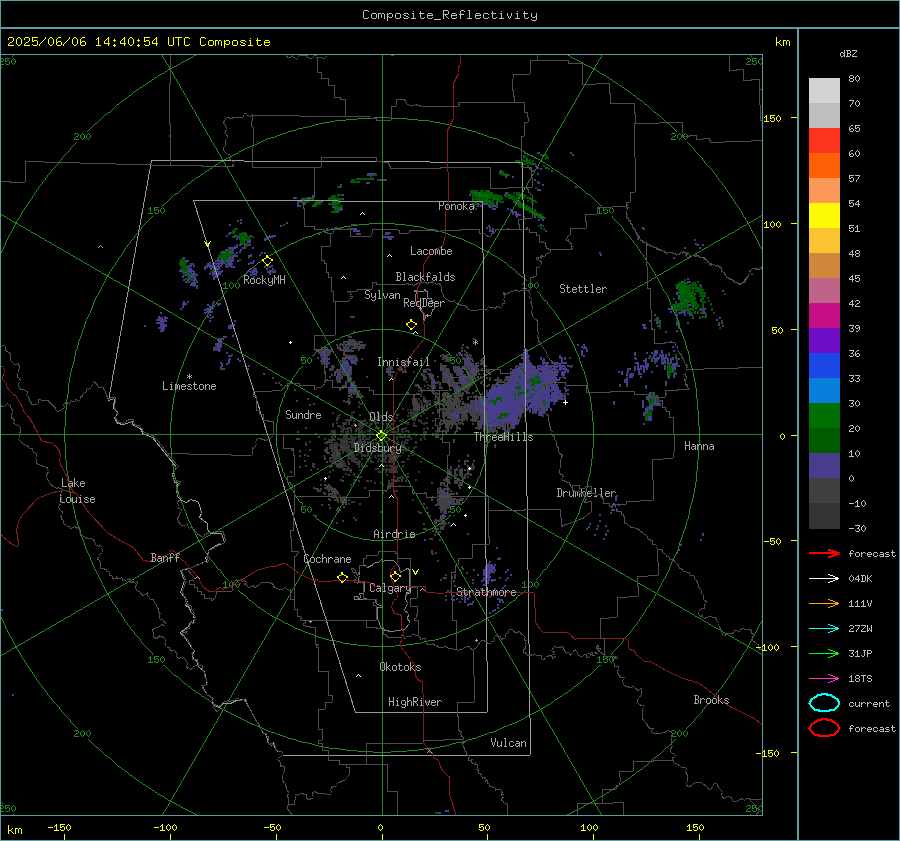Click the large purple echo above ThreeHills
Viewport: 900px width, 841px height.
point(521,392)
